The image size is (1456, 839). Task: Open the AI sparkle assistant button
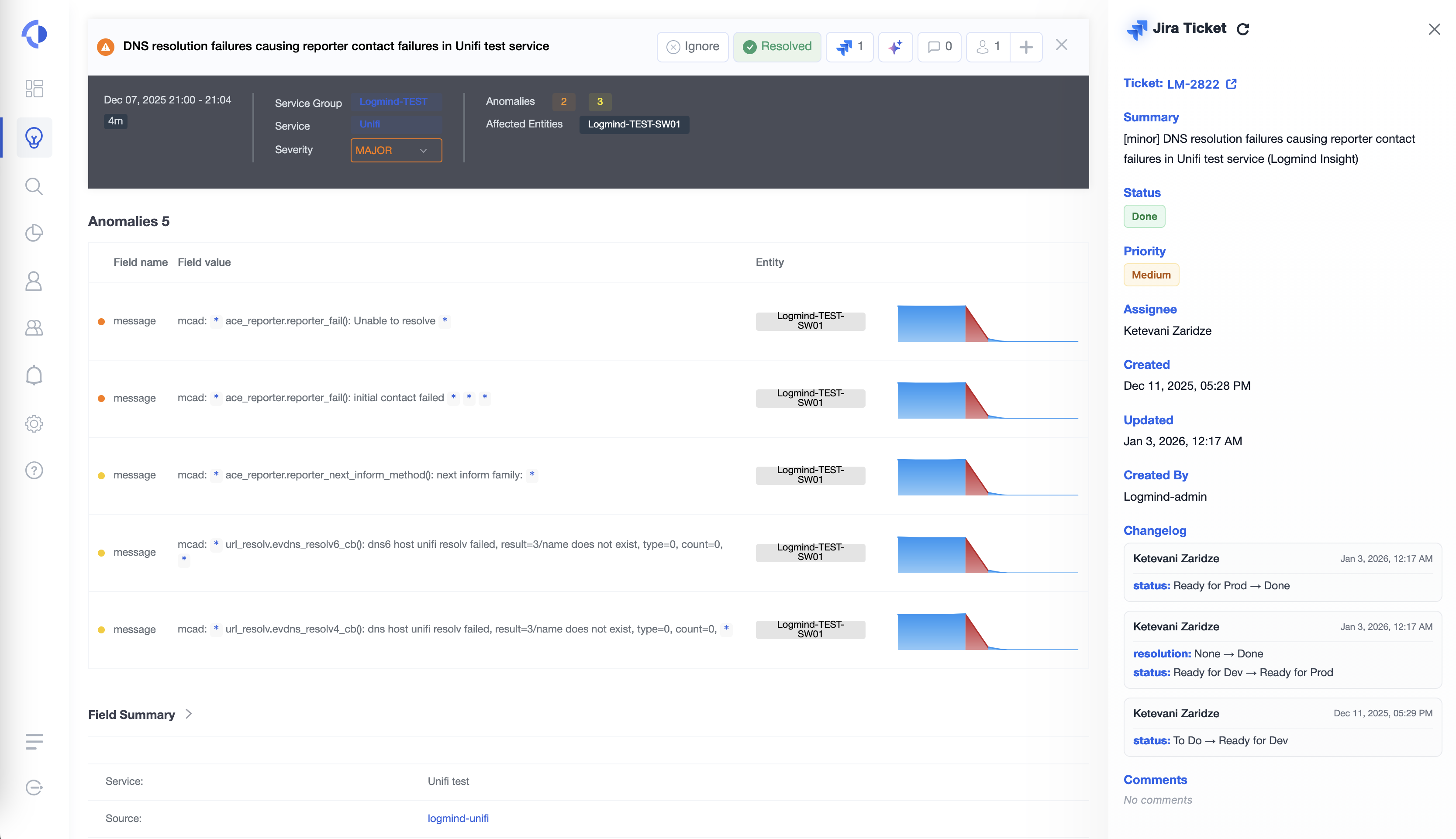click(894, 47)
